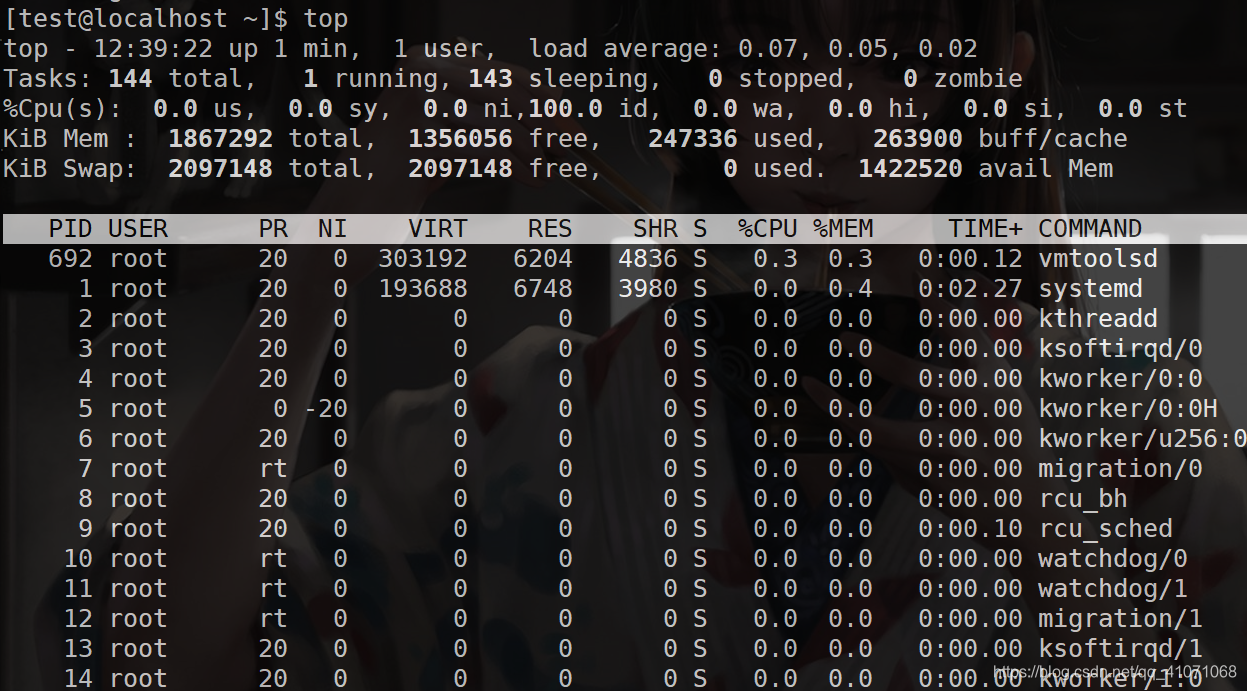This screenshot has width=1247, height=691.
Task: Click the ksoftirqd/1 process name
Action: [1120, 649]
